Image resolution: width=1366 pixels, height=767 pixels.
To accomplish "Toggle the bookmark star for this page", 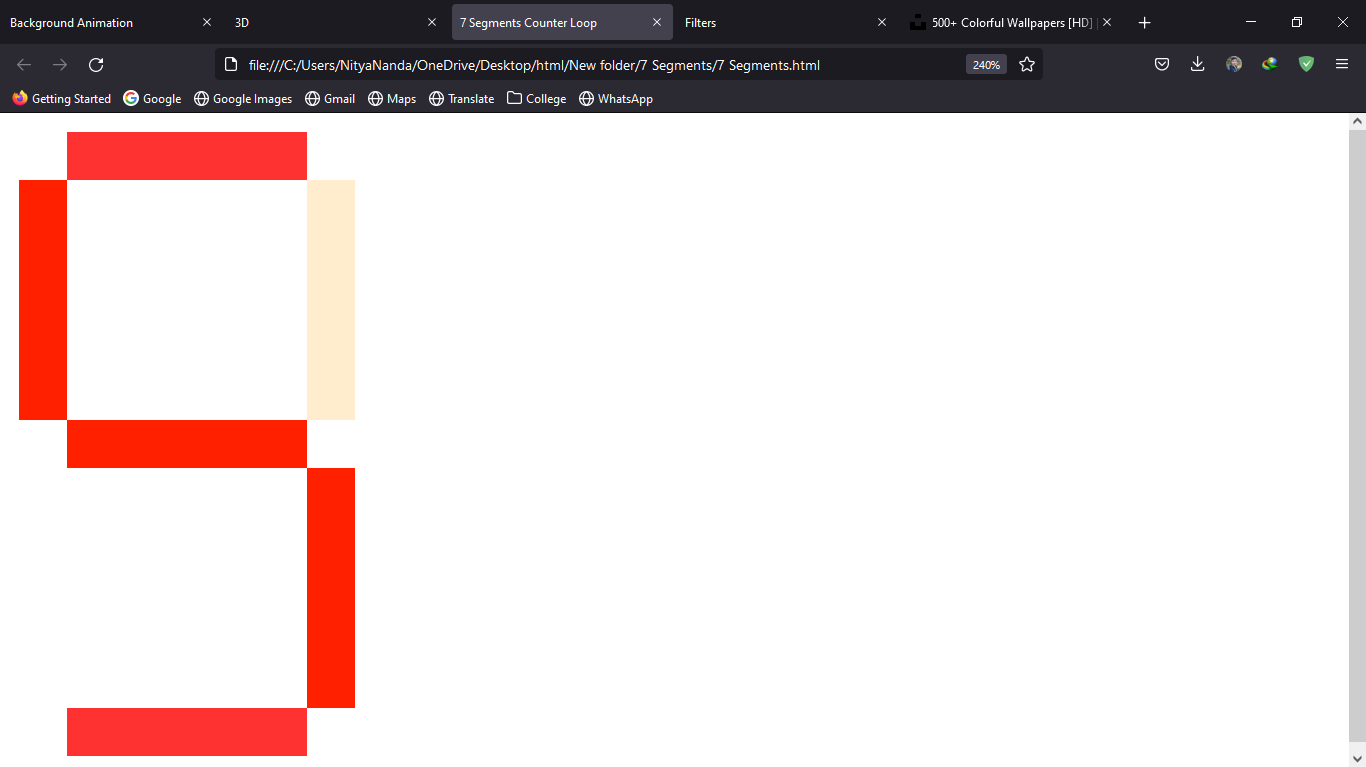I will 1026,64.
